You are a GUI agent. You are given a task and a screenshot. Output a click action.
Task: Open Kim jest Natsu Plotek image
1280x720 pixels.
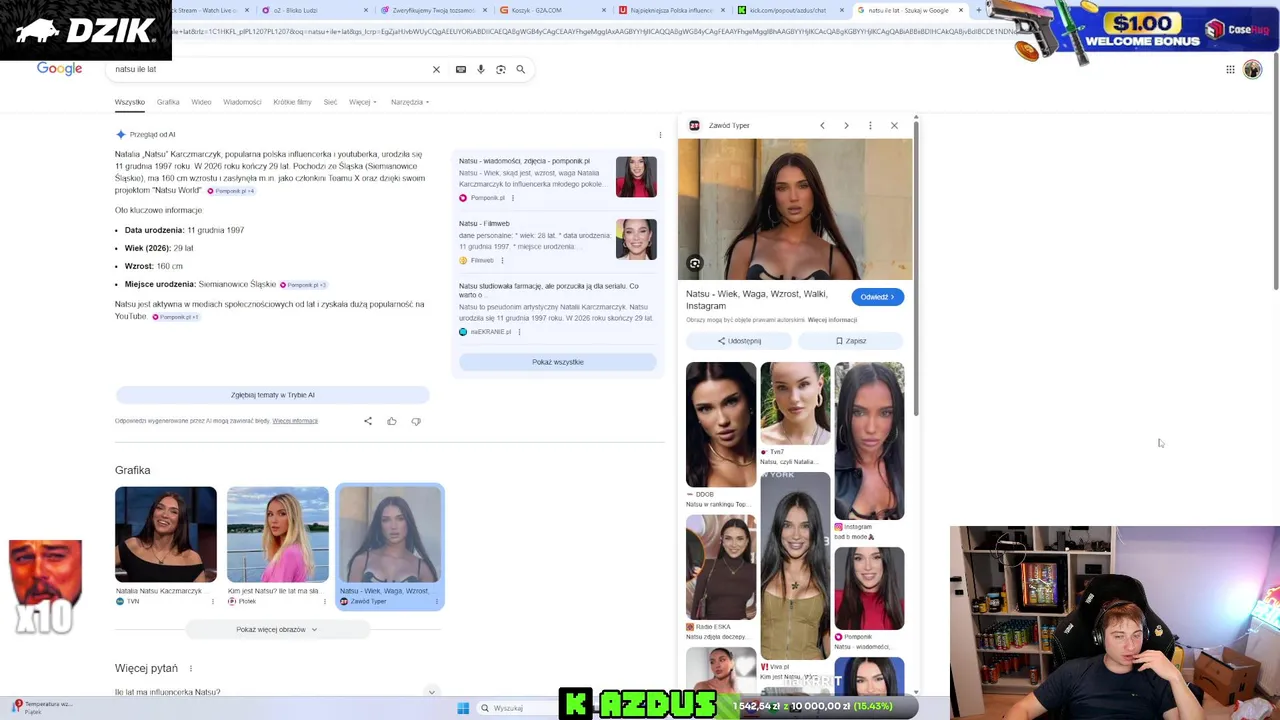click(277, 534)
